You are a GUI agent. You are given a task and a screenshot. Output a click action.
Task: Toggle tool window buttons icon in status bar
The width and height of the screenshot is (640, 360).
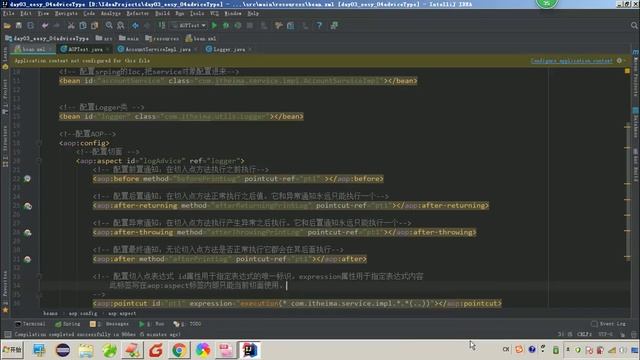coord(7,334)
